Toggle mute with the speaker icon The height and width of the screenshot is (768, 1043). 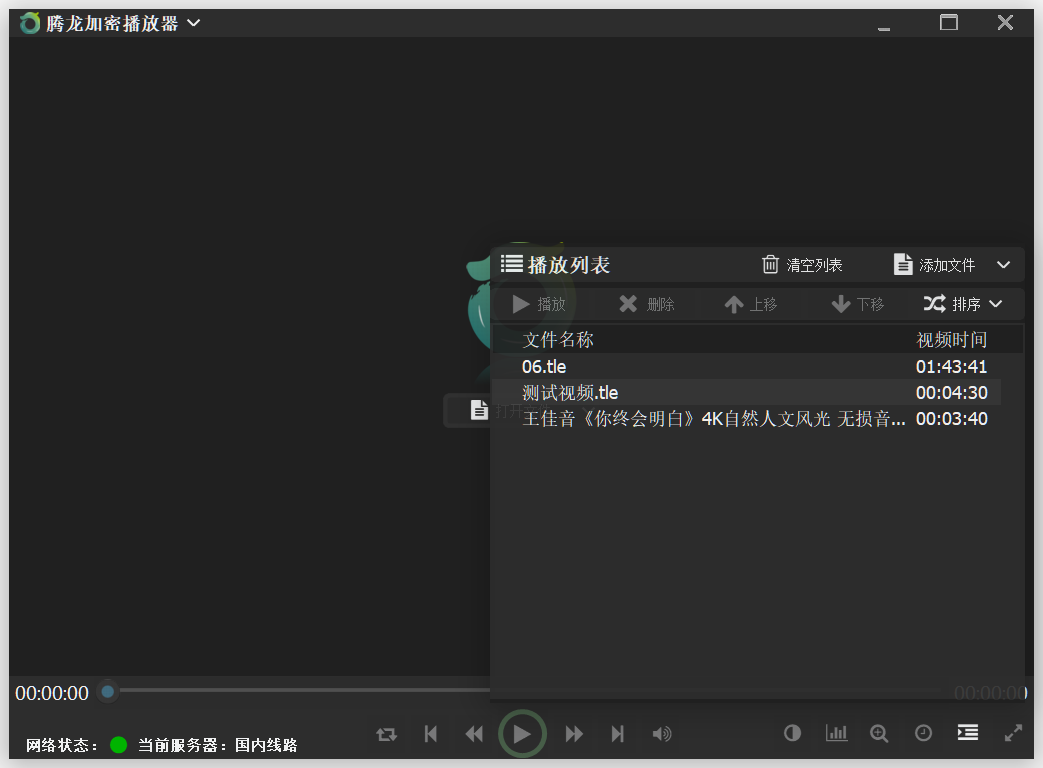662,733
